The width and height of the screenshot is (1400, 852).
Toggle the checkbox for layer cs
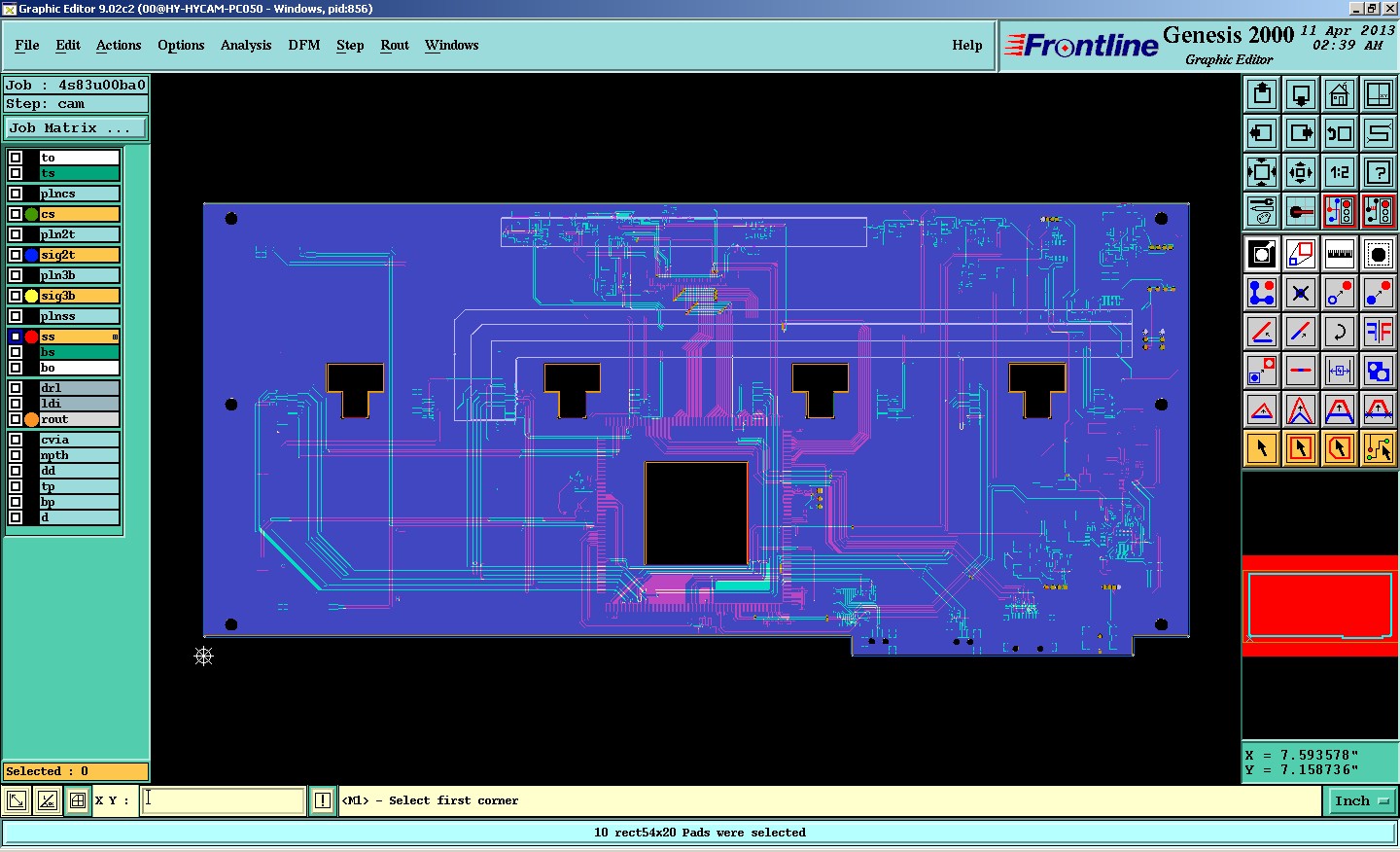coord(16,214)
